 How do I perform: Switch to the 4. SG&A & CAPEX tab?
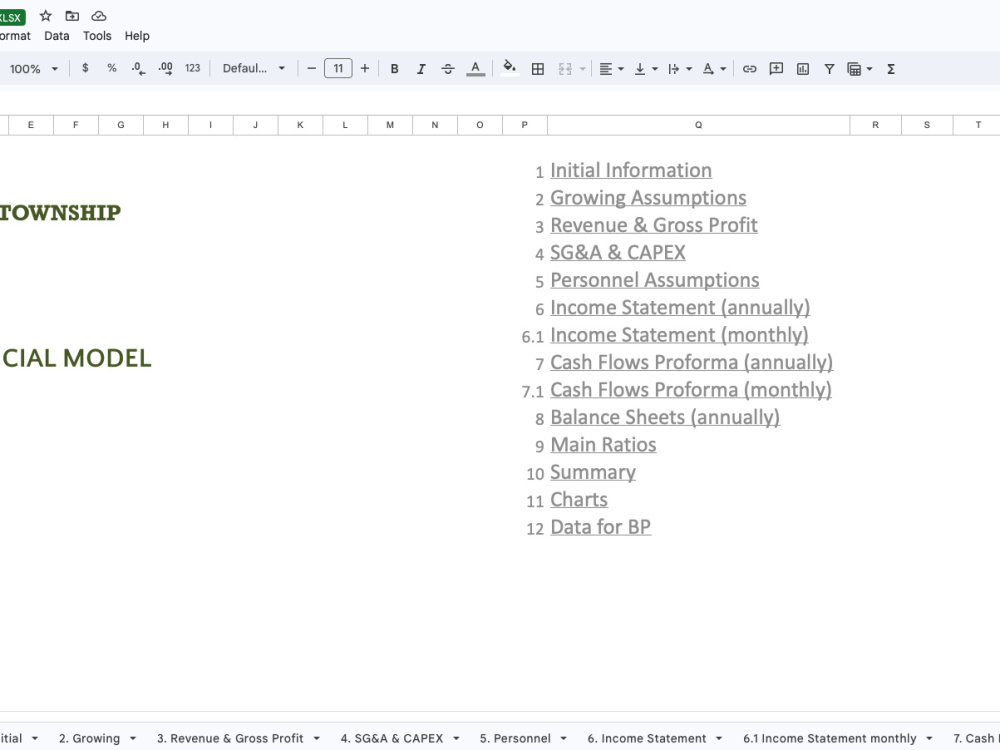click(392, 738)
